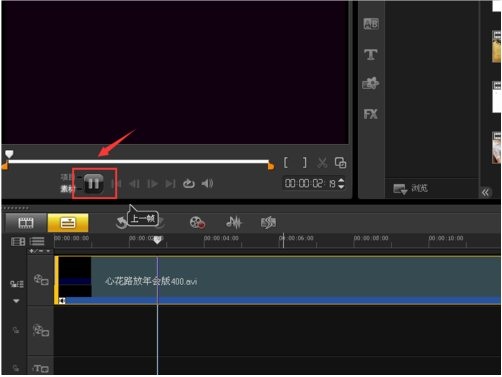Set the mark-in point bracket

tap(286, 163)
